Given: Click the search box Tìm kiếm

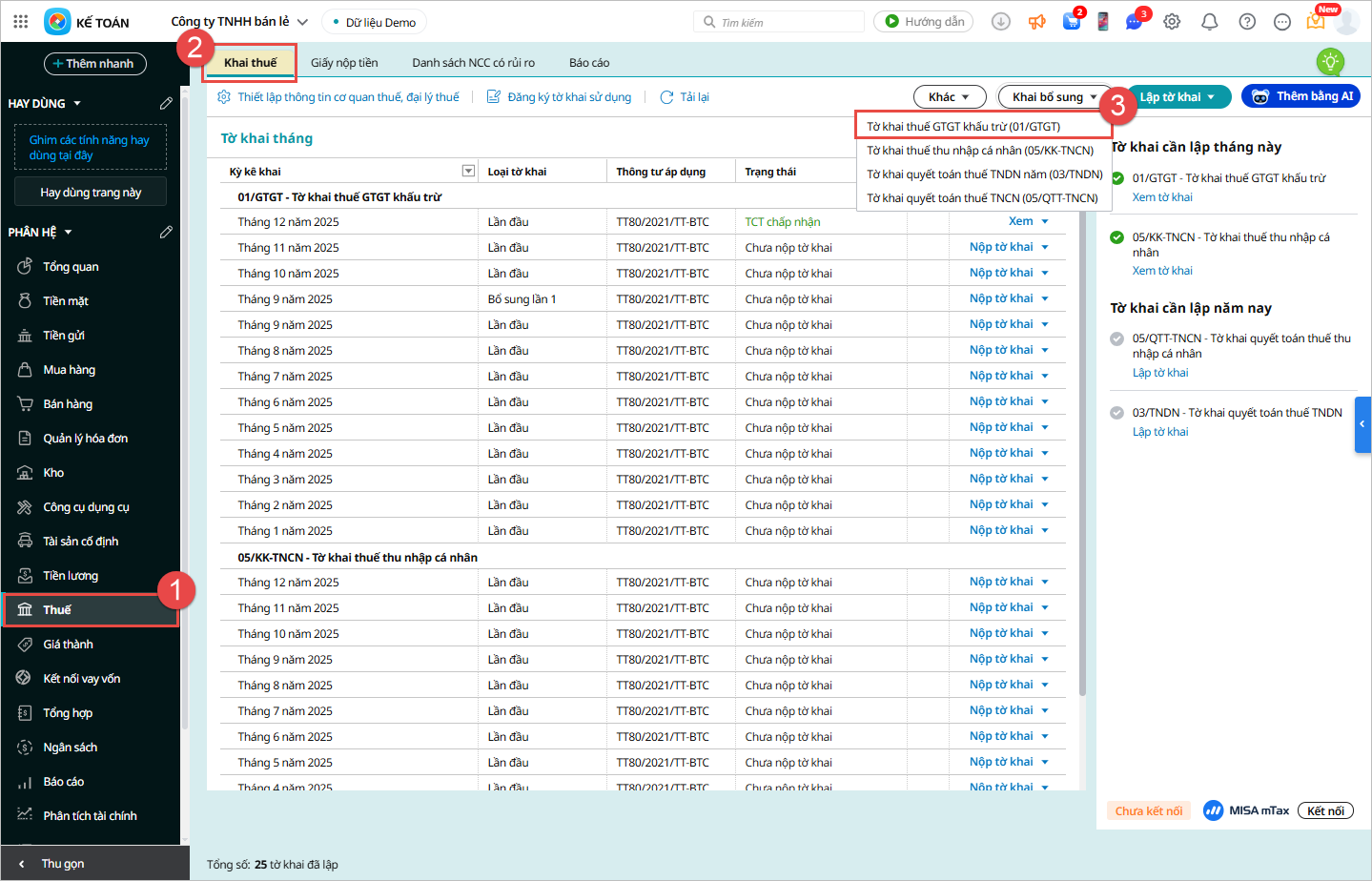Looking at the screenshot, I should click(779, 22).
